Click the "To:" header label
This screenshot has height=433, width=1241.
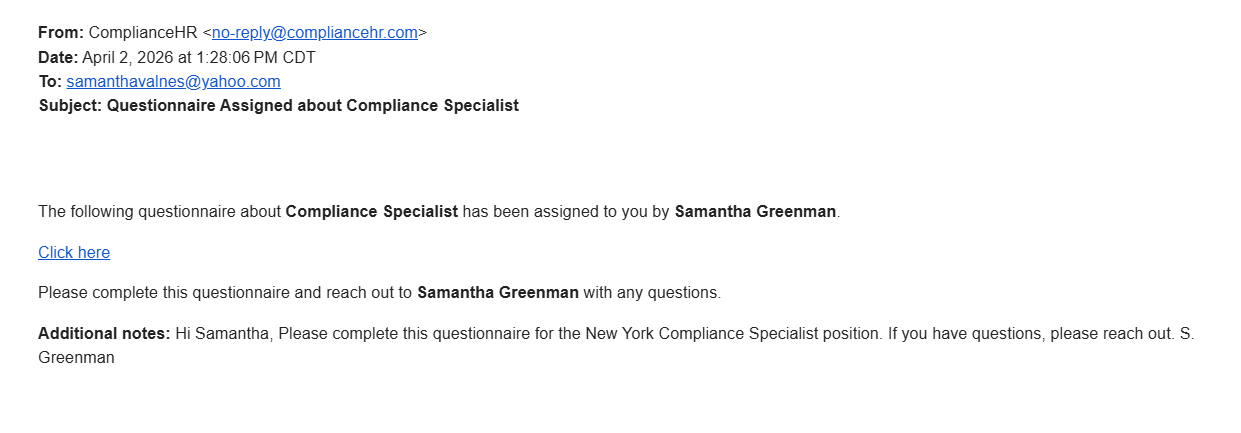coord(50,81)
